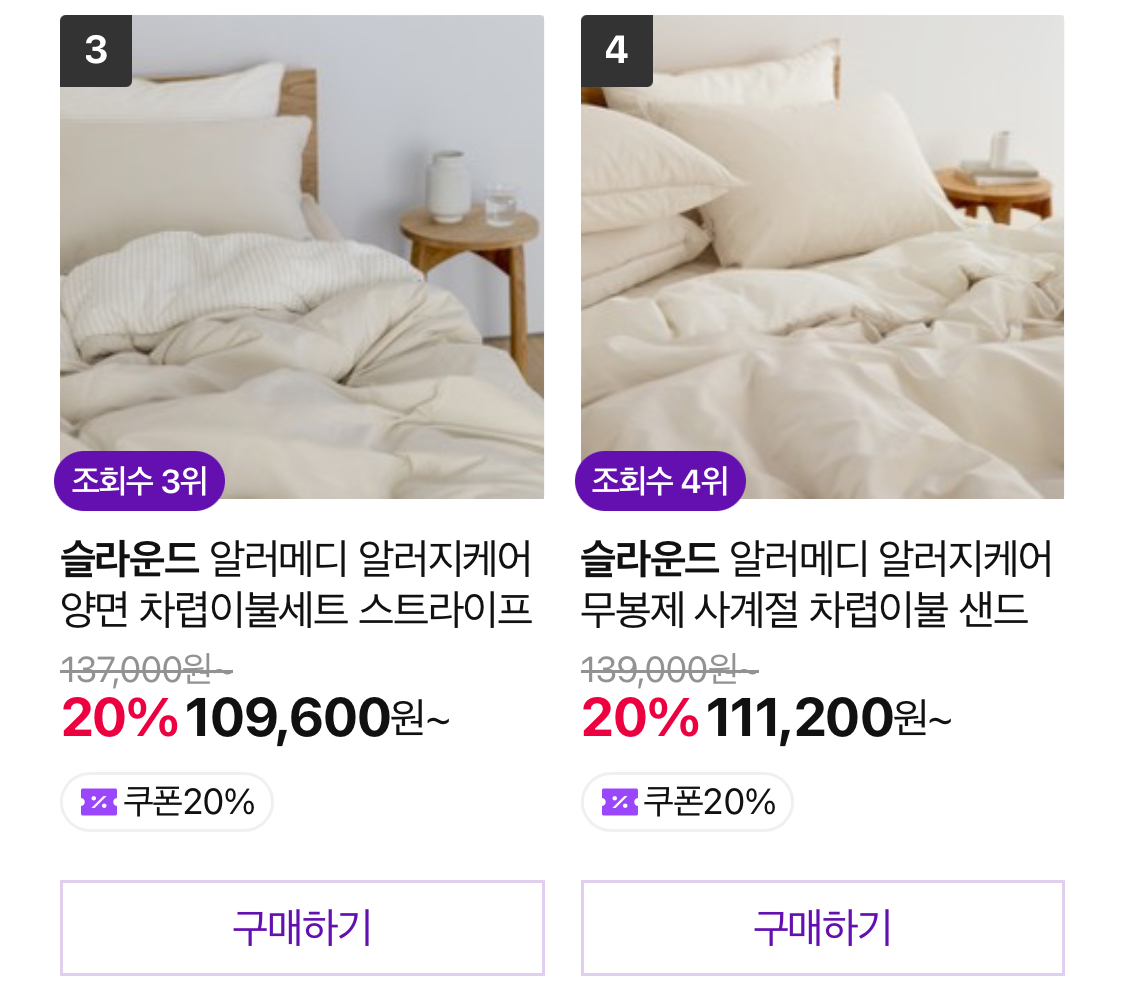The image size is (1125, 988).
Task: Click the coupon icon on product 3
Action: [x=99, y=802]
